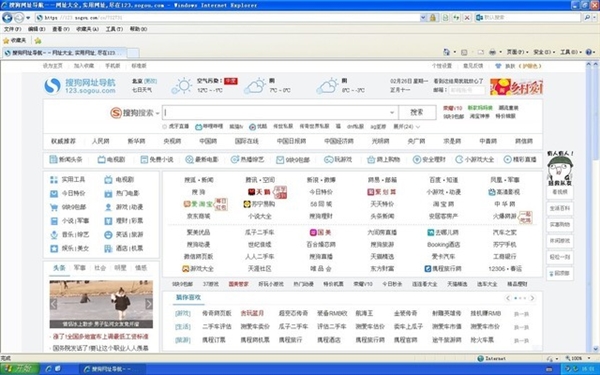
Task: Click the 12306·春运 link
Action: click(x=505, y=269)
